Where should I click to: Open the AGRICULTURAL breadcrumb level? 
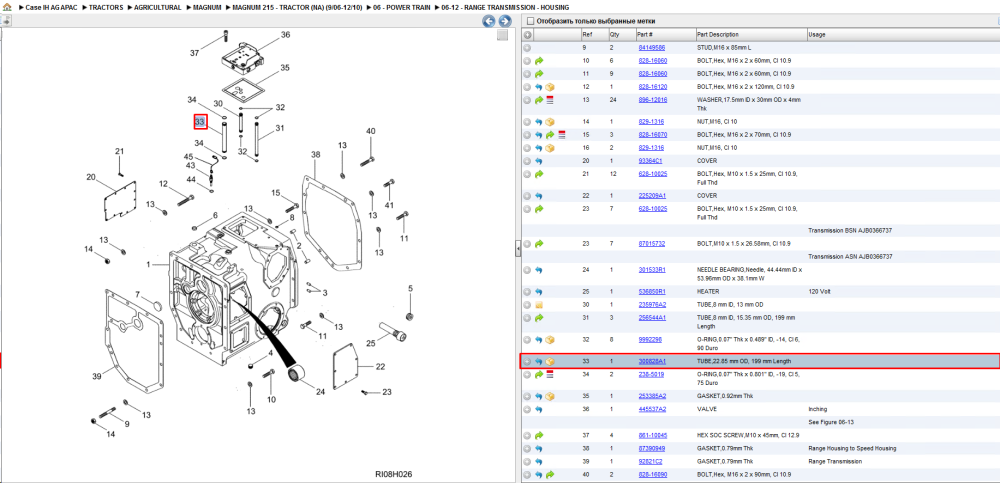tap(158, 7)
